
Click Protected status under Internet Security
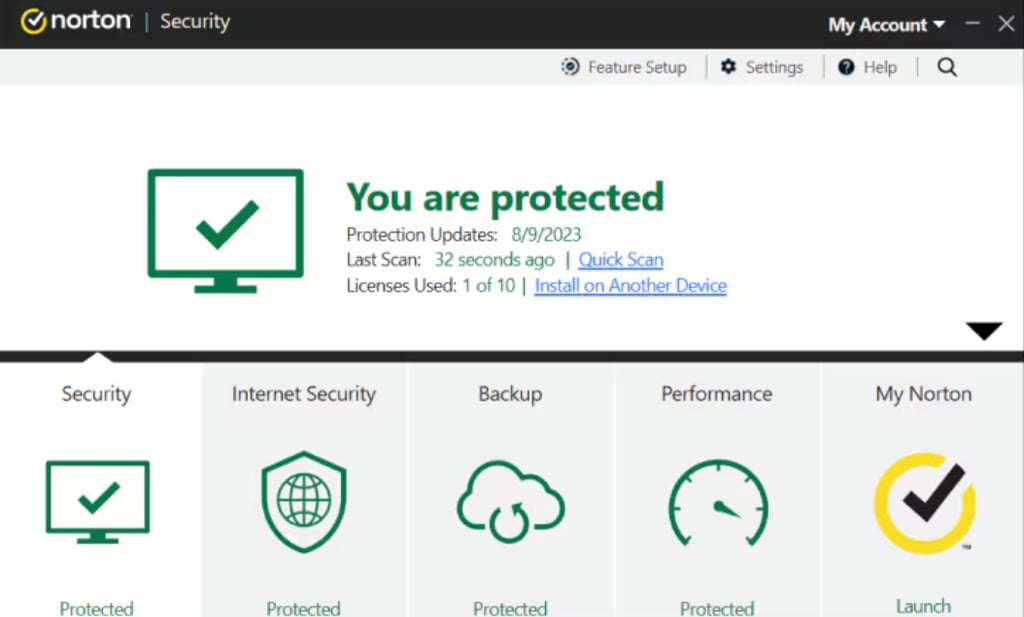pyautogui.click(x=303, y=608)
